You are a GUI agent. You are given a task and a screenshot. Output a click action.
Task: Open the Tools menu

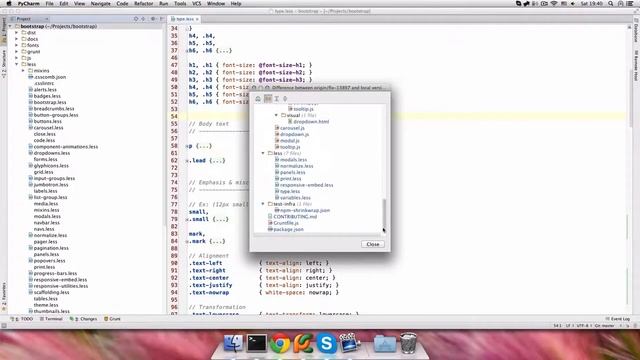[x=180, y=4]
